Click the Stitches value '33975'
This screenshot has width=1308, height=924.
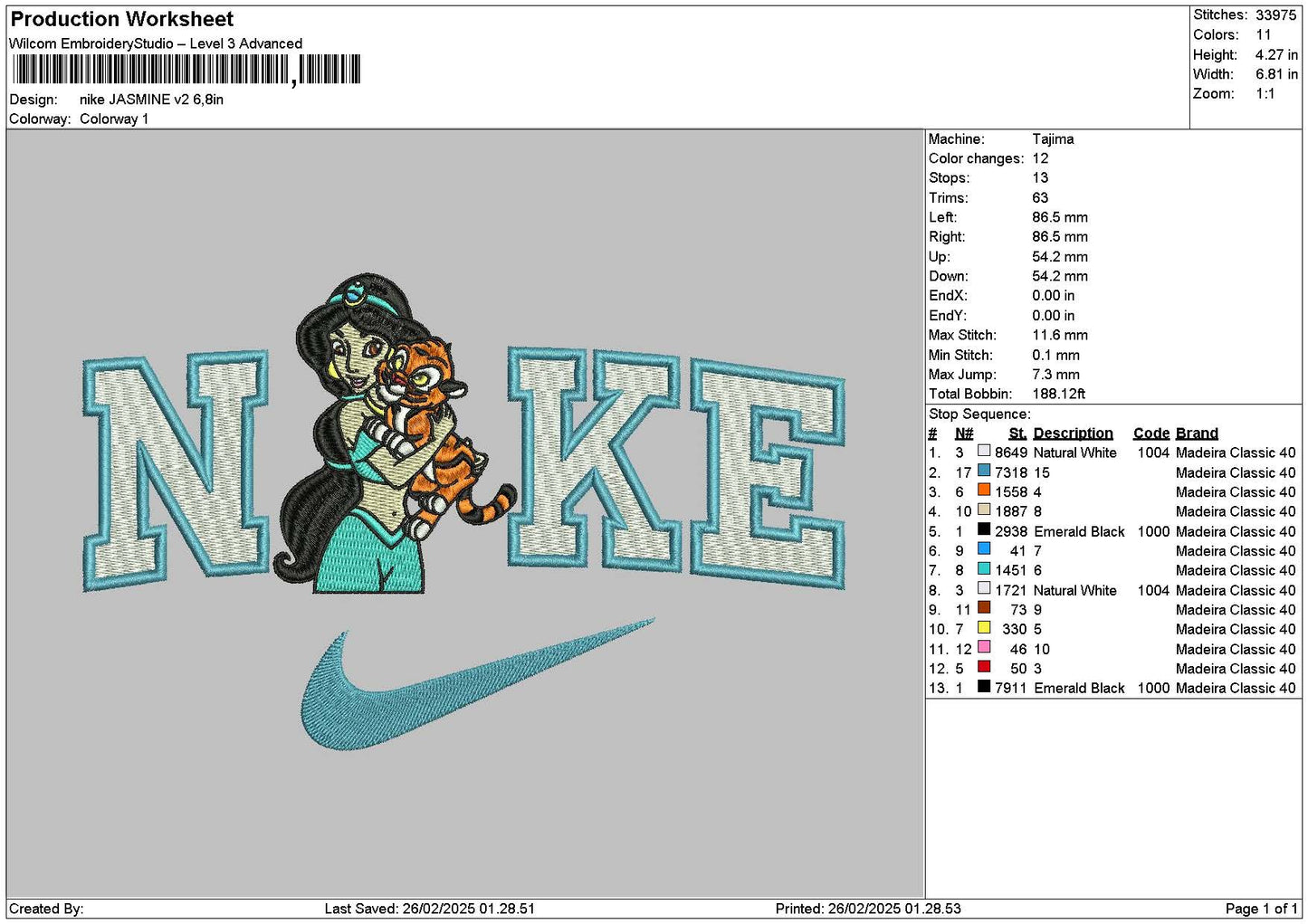point(1275,15)
